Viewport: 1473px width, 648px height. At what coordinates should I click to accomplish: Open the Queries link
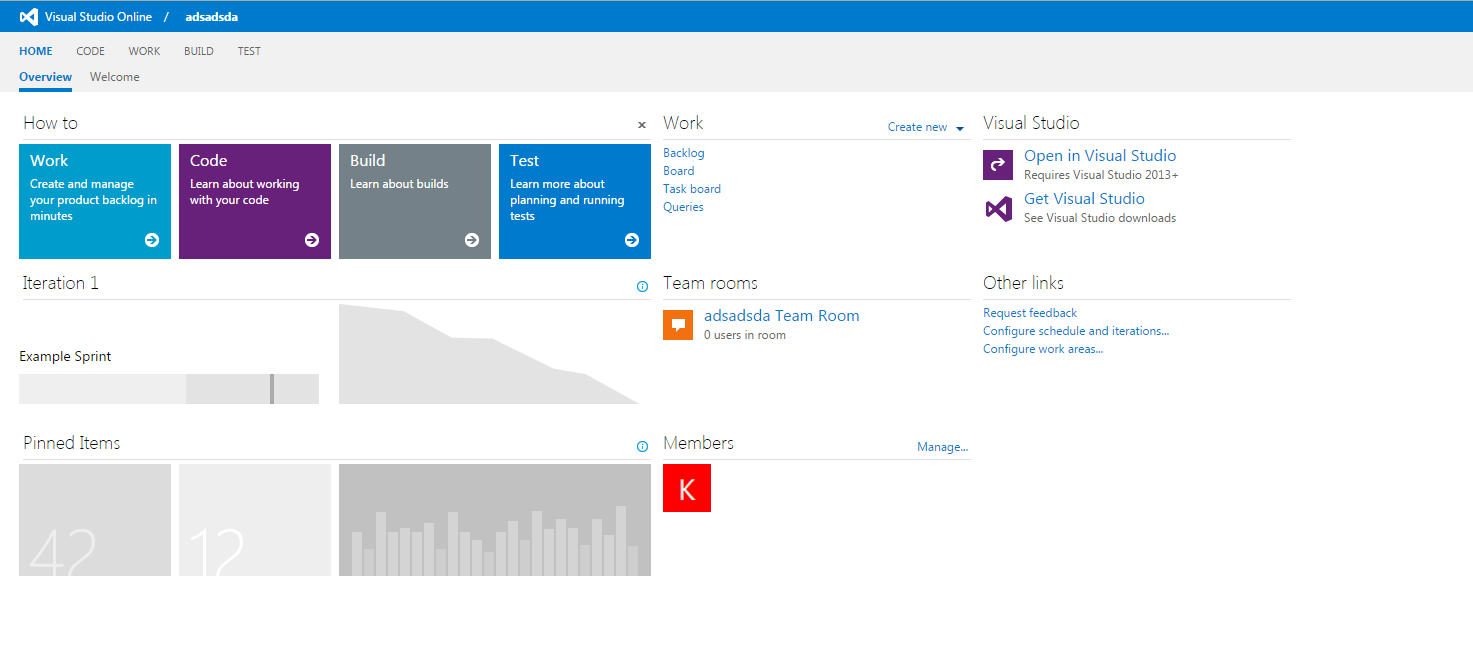tap(683, 207)
